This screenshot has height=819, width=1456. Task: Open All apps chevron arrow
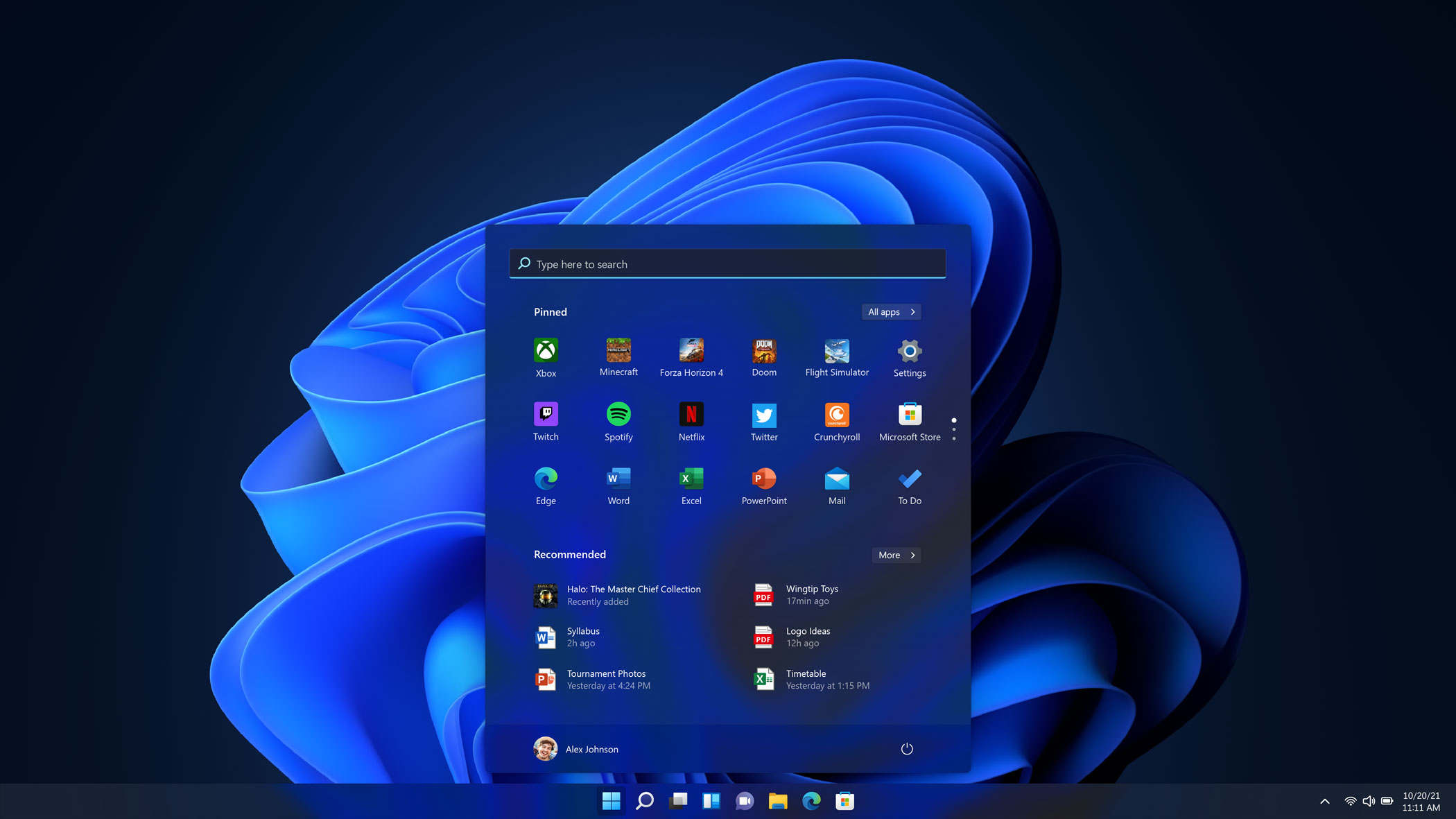click(x=912, y=311)
